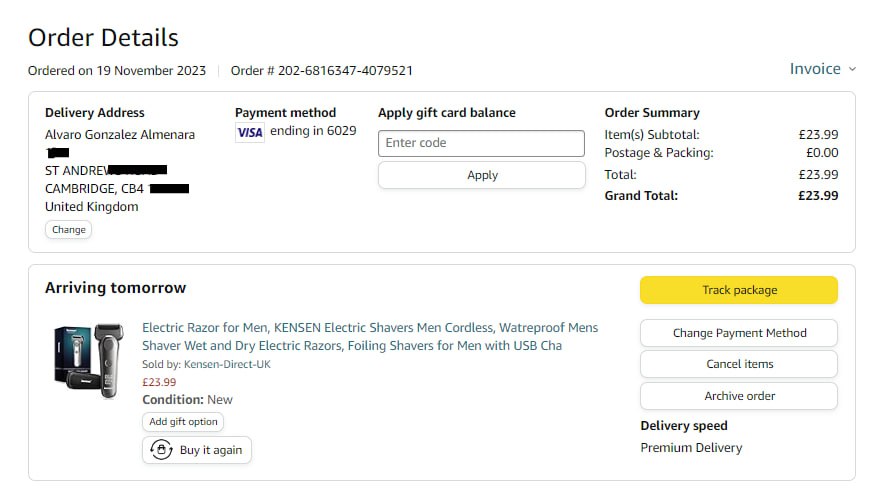The image size is (878, 497).
Task: Click the Buy it again button
Action: tap(197, 450)
